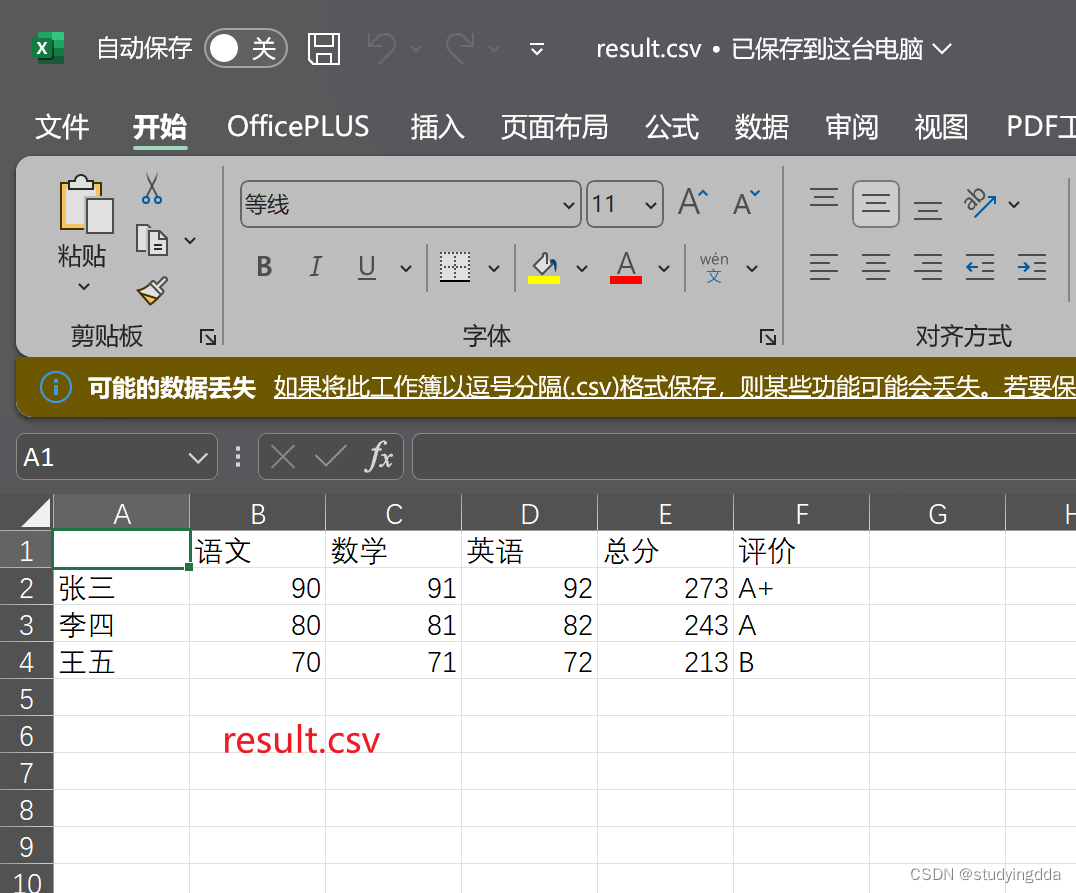Expand underline style options arrow
1076x893 pixels.
pos(406,268)
